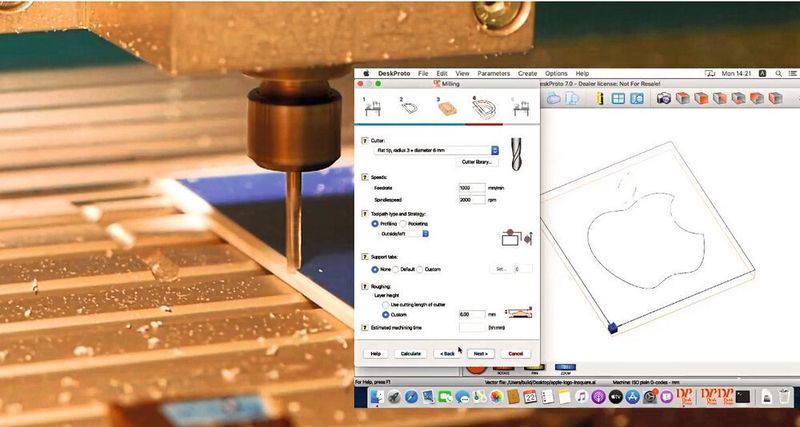Click the Back button in wizard
The width and height of the screenshot is (800, 427).
pos(447,354)
